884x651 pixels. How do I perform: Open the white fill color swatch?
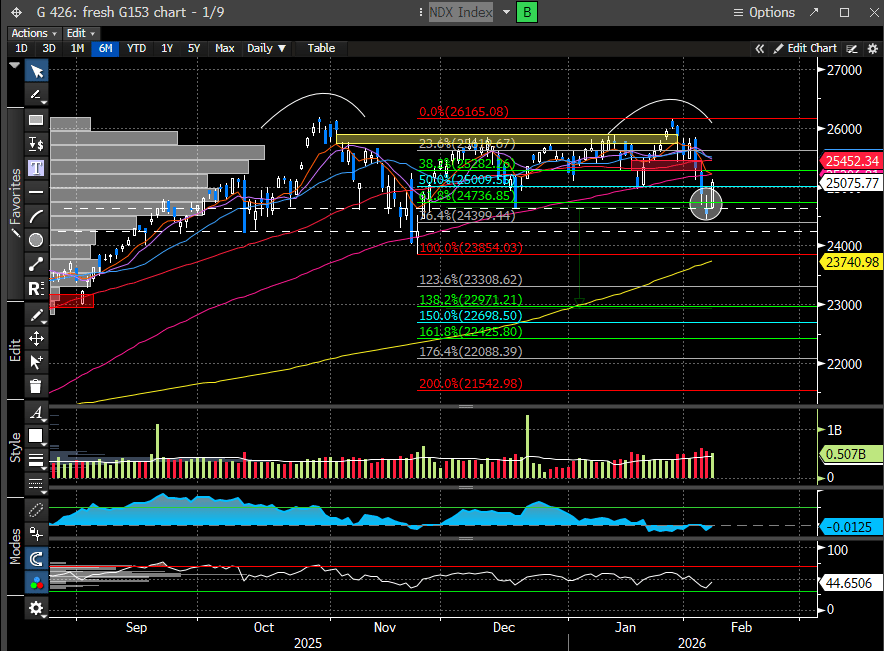point(36,436)
